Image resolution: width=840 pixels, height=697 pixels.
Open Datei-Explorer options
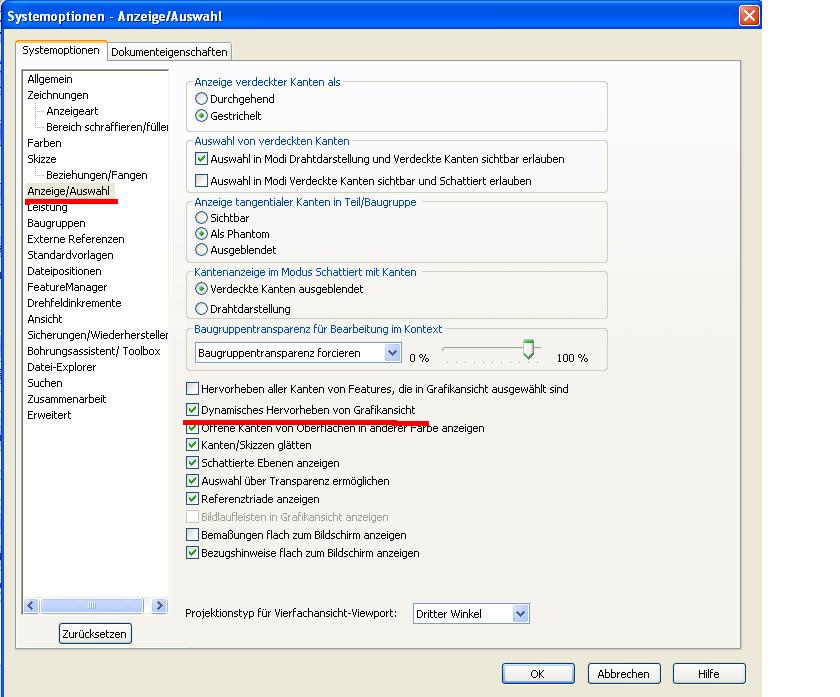pyautogui.click(x=62, y=368)
